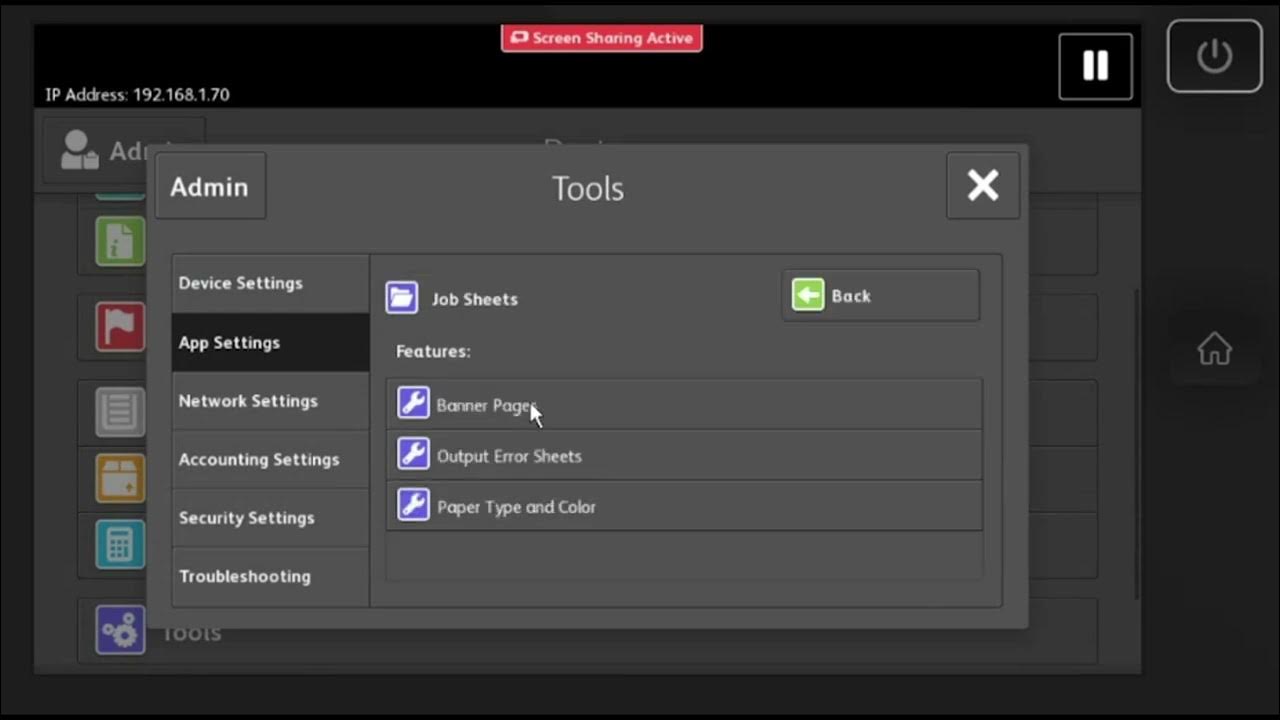Viewport: 1280px width, 720px height.
Task: Open the Paper Type and Color feature
Action: point(684,506)
